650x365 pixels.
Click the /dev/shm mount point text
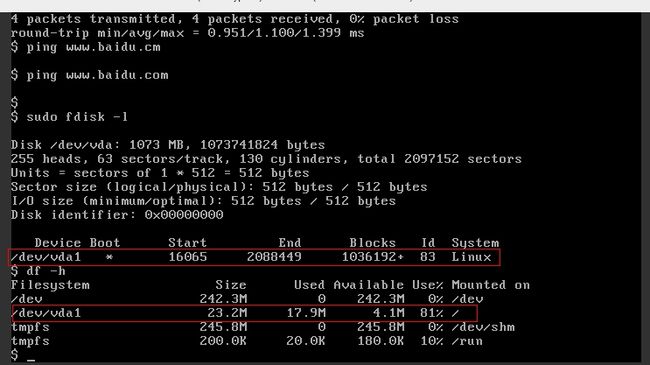(483, 327)
